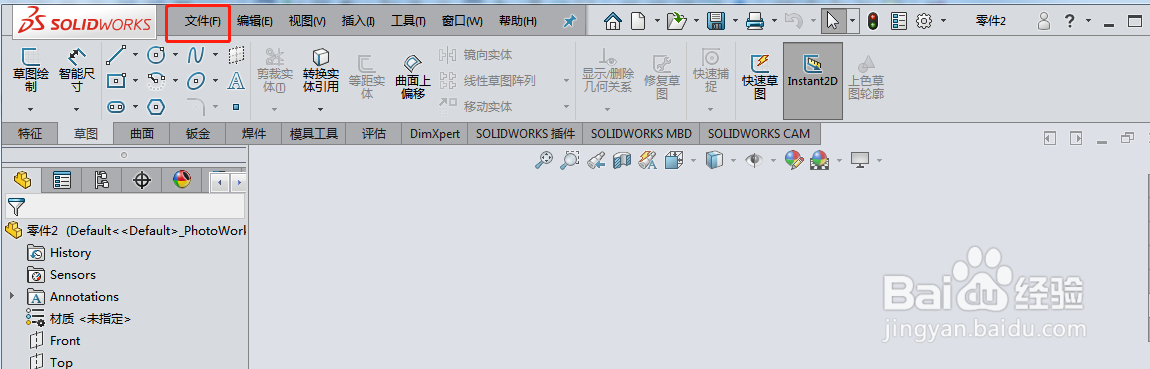This screenshot has width=1150, height=369.
Task: Click the Zoom to Area icon
Action: pos(569,160)
